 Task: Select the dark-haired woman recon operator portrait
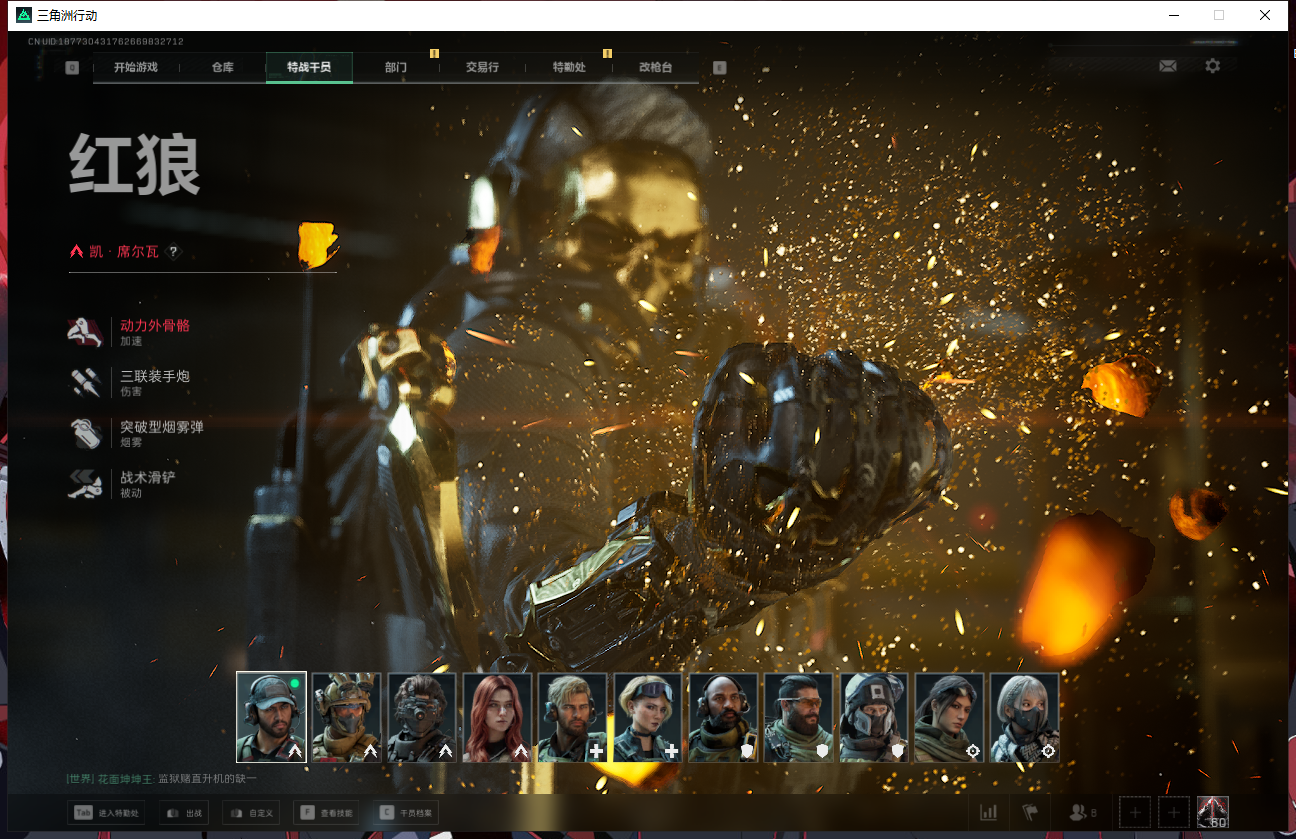949,717
